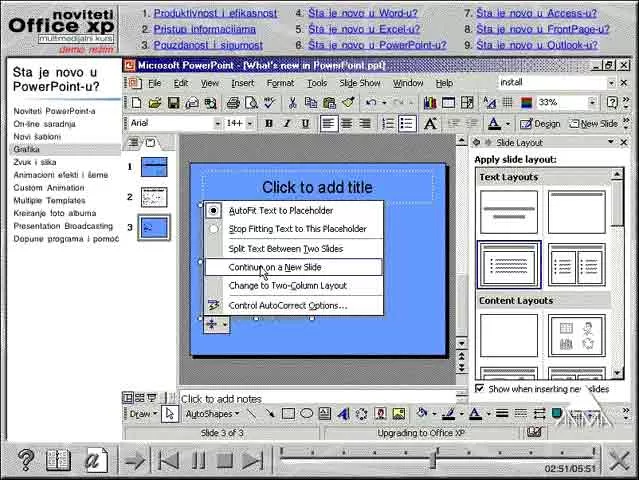Open the Slide Layout task pane dropdown arrow

(610, 142)
